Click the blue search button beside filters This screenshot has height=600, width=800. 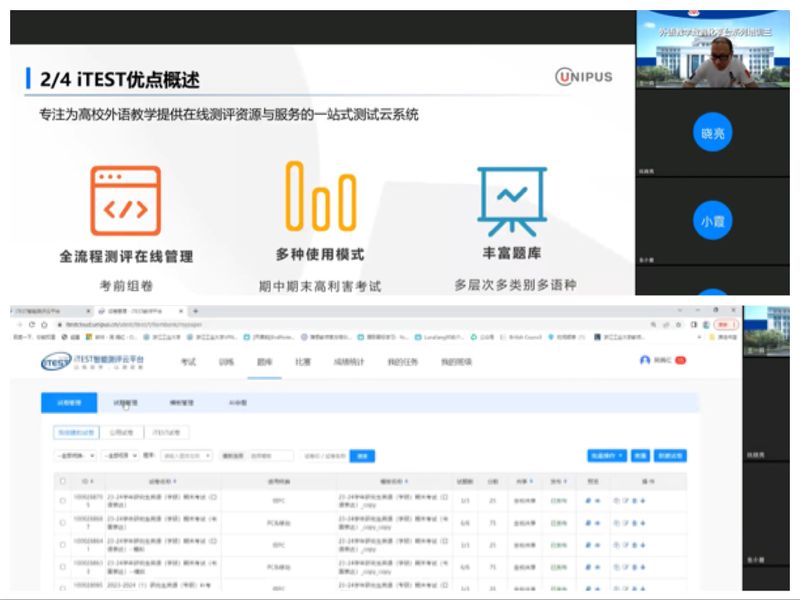click(361, 456)
